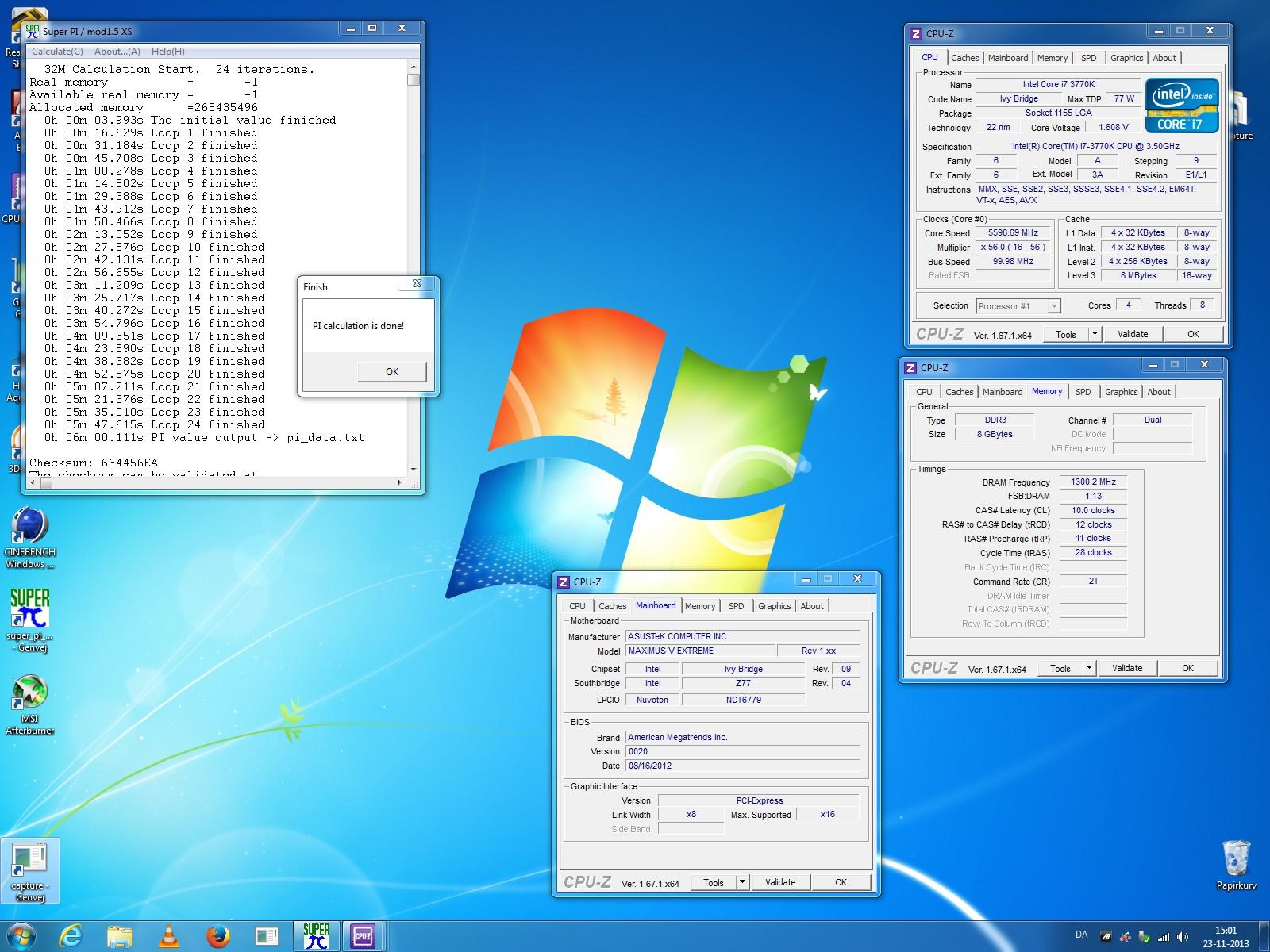Click the DRAM Frequency value 1300.2 MHz
The height and width of the screenshot is (952, 1270).
1093,482
